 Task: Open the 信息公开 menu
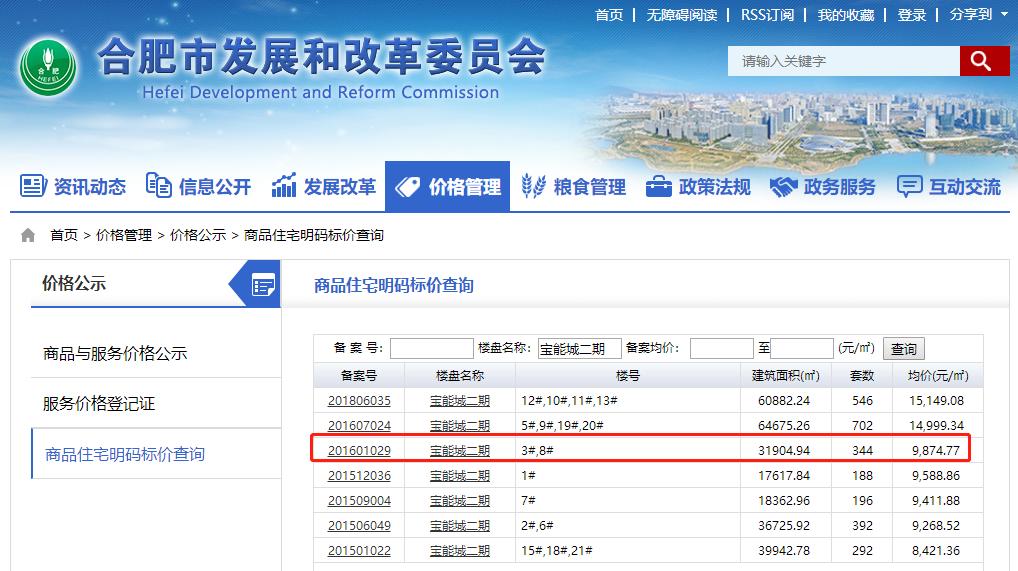(x=198, y=186)
